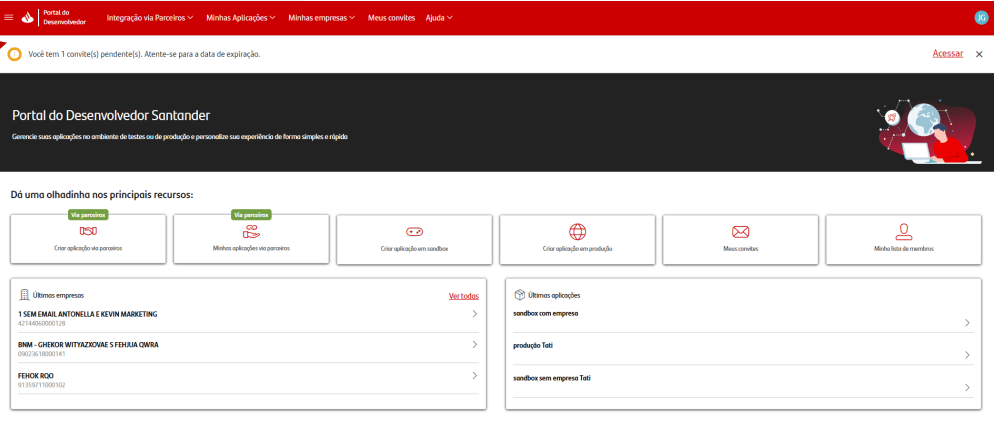Open the produção Tati application entry
Screen dimensions: 995x426
[741, 349]
